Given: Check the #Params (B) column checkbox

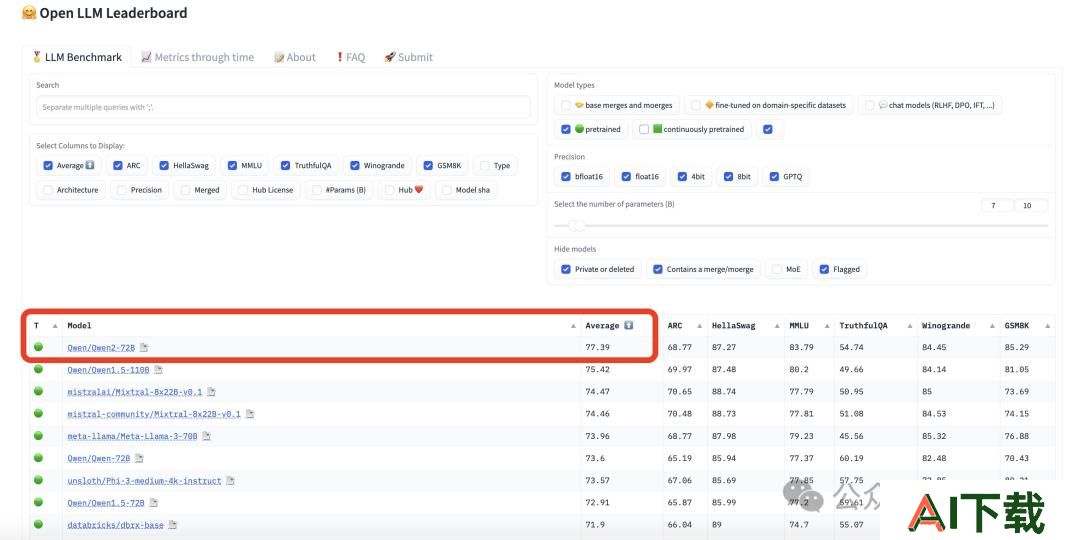Looking at the screenshot, I should pos(317,189).
